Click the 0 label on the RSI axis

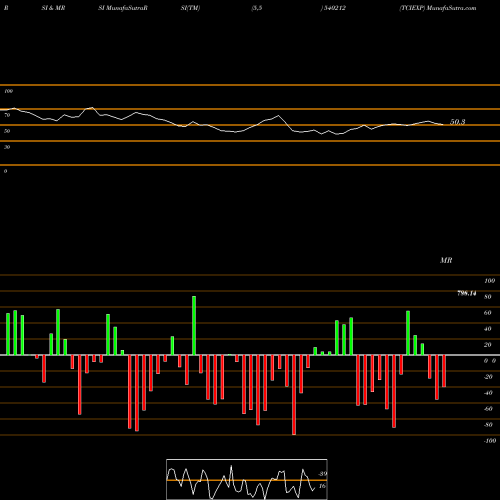(5, 171)
